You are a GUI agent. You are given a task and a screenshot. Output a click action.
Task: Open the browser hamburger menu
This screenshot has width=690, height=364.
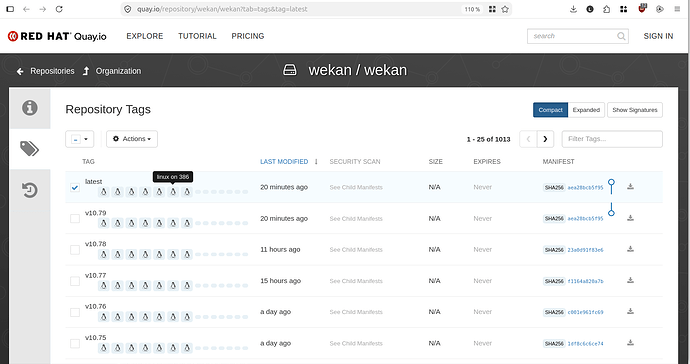point(677,9)
